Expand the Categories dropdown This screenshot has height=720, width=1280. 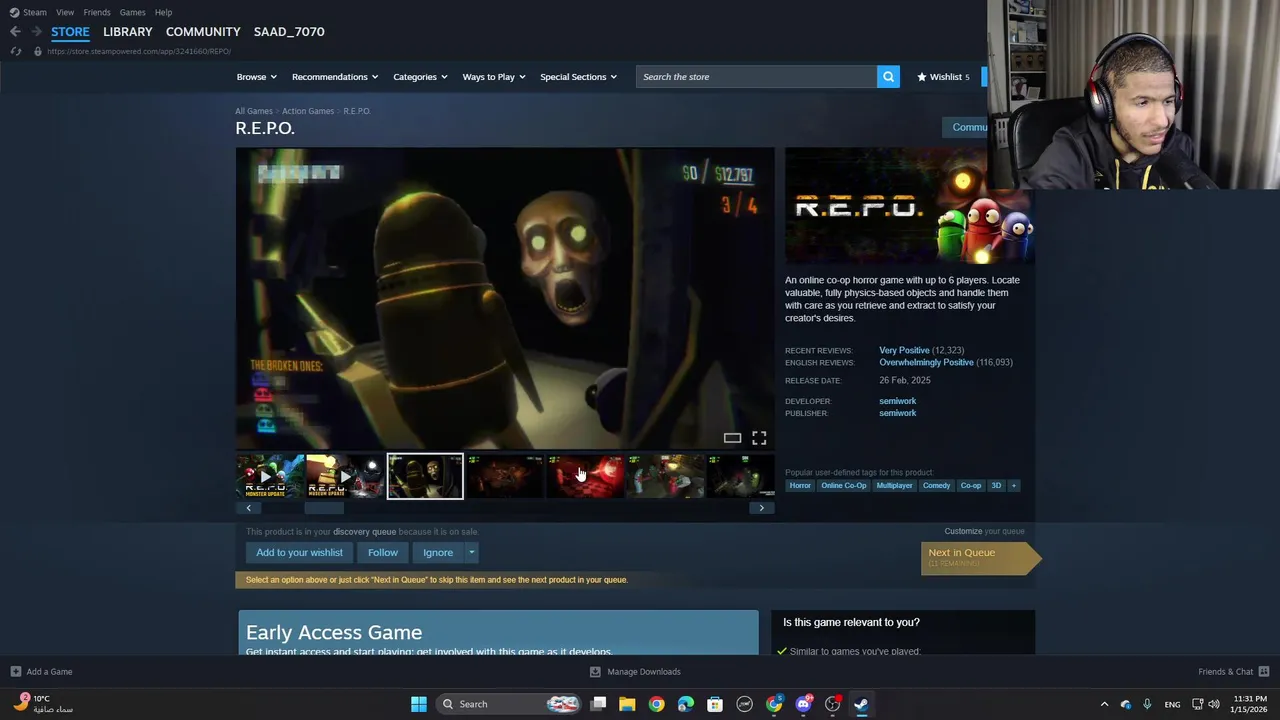(x=420, y=77)
